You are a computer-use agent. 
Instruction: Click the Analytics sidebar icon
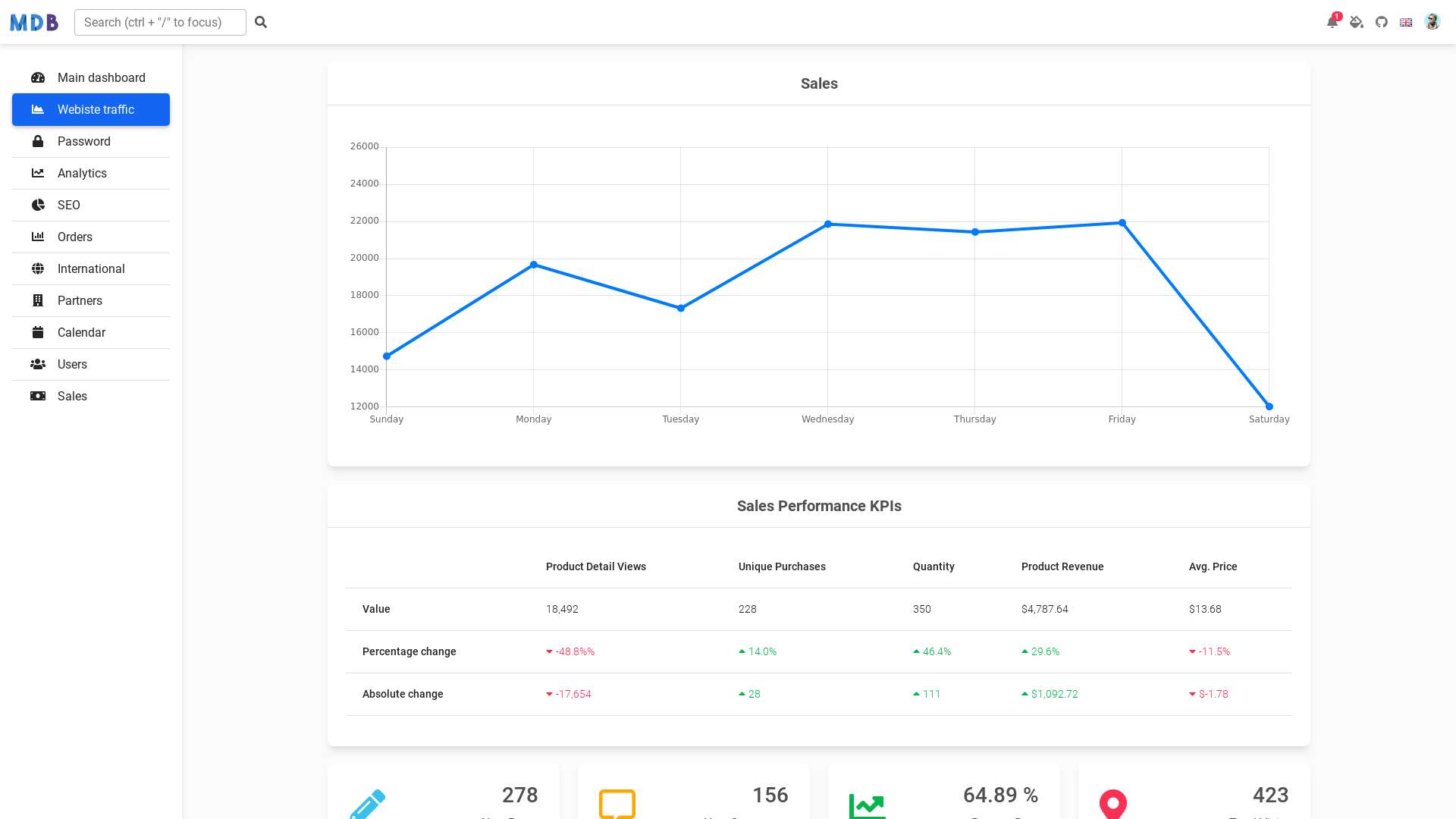click(38, 173)
